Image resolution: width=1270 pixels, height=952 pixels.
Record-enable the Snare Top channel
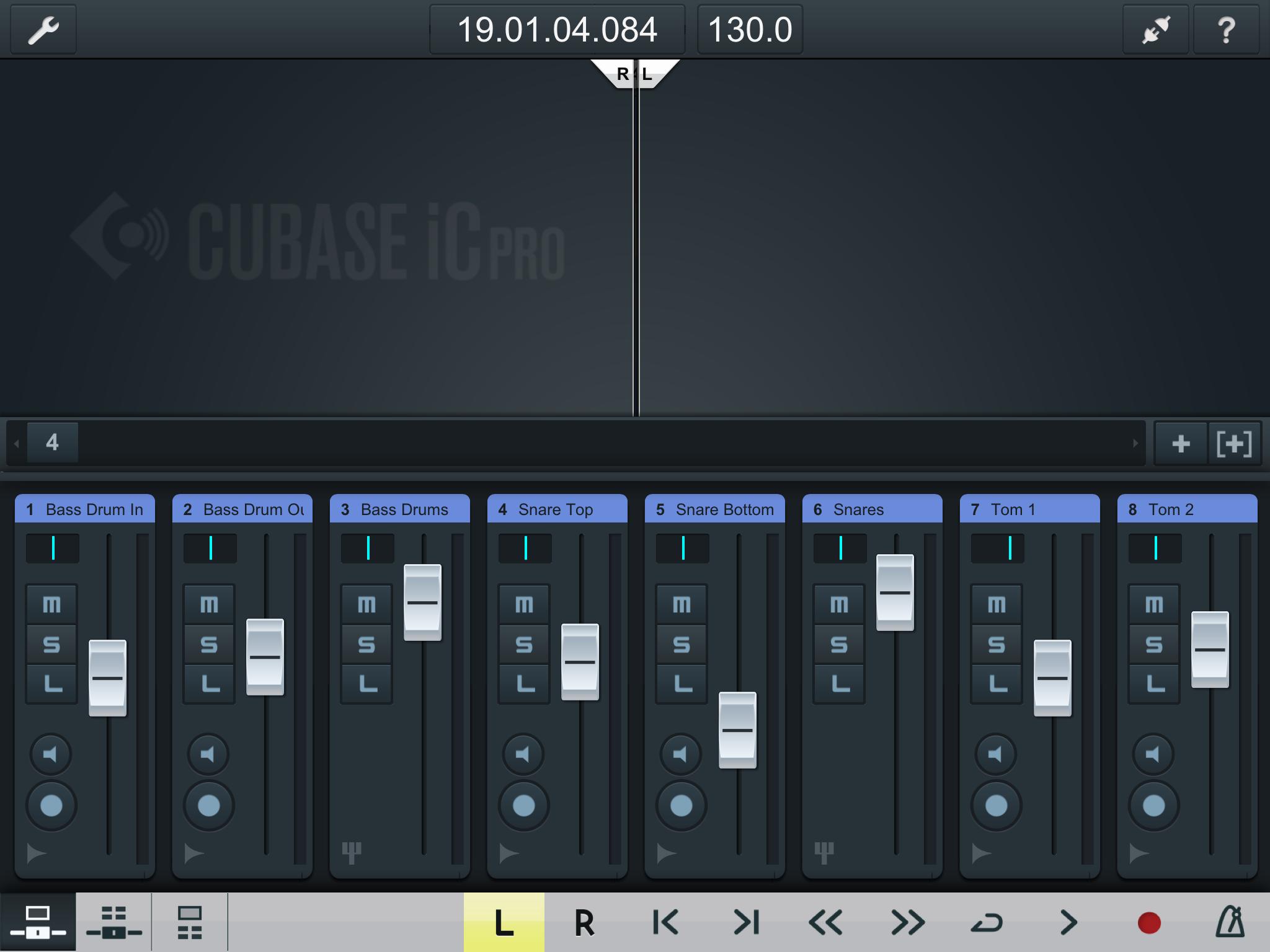pos(523,806)
